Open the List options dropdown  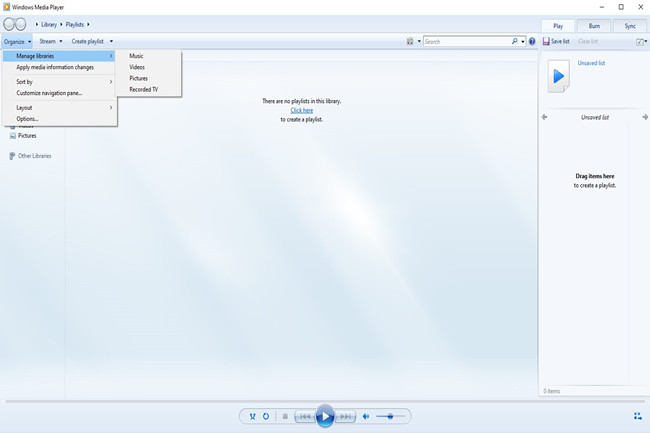[640, 41]
